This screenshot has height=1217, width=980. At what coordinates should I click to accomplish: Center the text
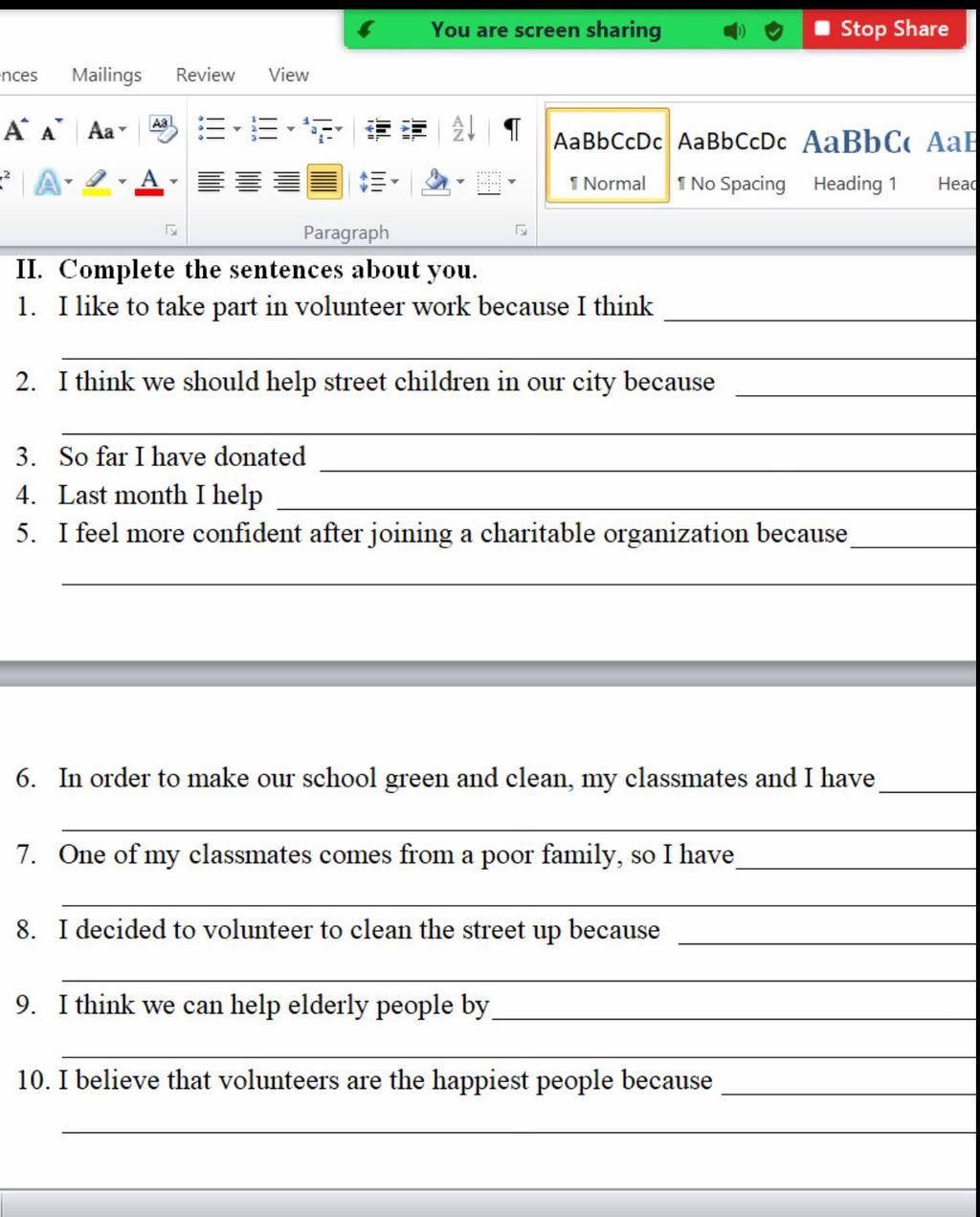tap(248, 181)
